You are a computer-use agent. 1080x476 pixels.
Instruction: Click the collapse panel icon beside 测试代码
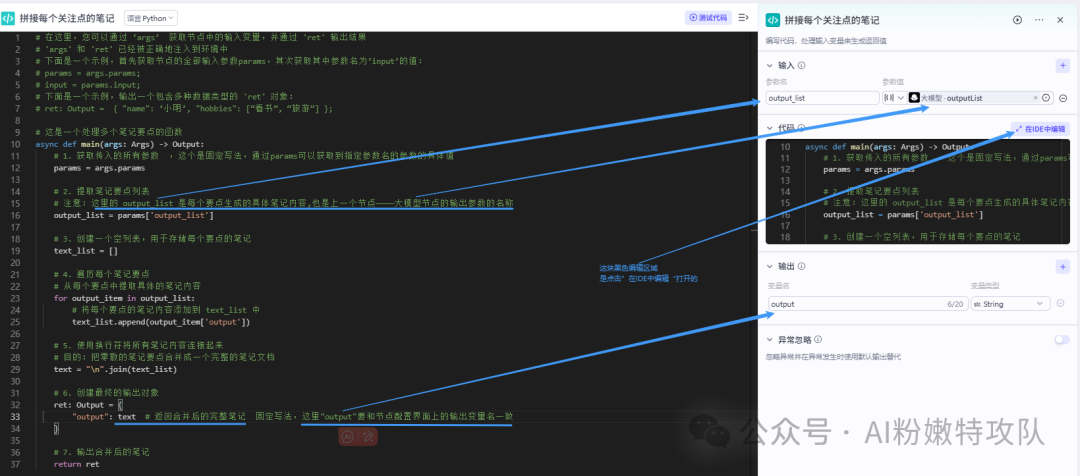744,18
